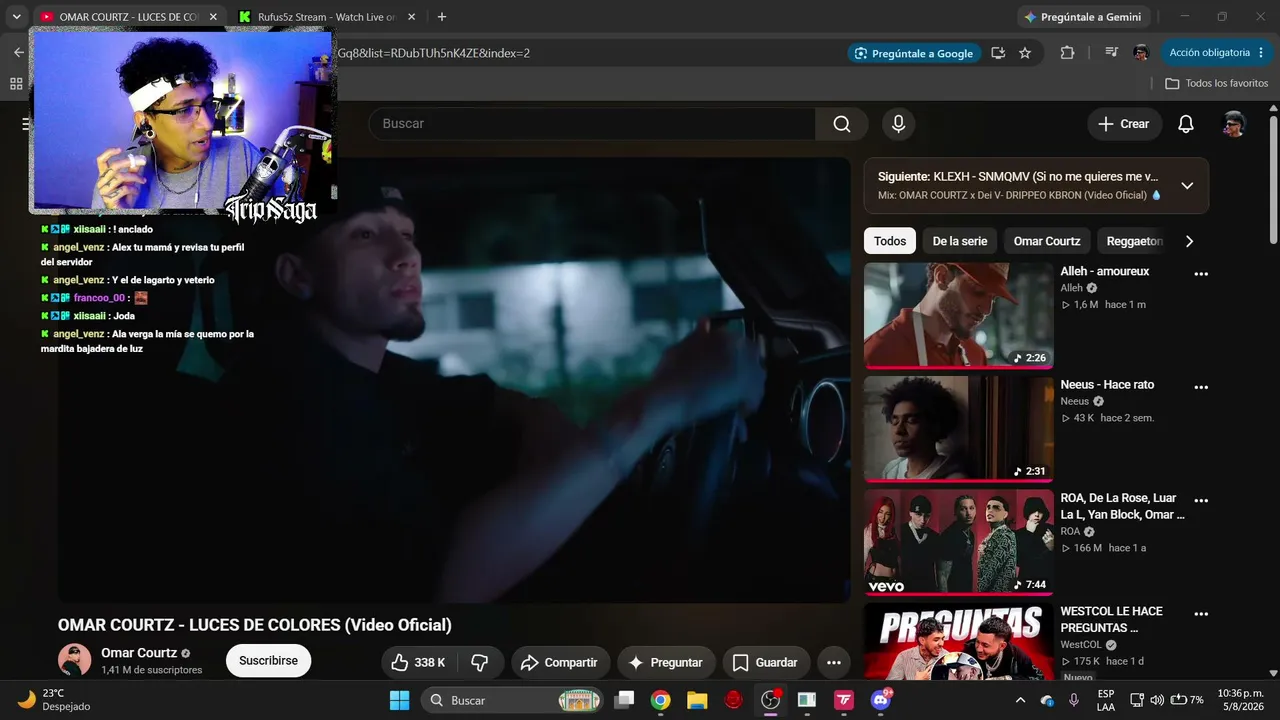Image resolution: width=1280 pixels, height=720 pixels.
Task: Close the OMAR COURTZ YouTube tab
Action: (213, 17)
